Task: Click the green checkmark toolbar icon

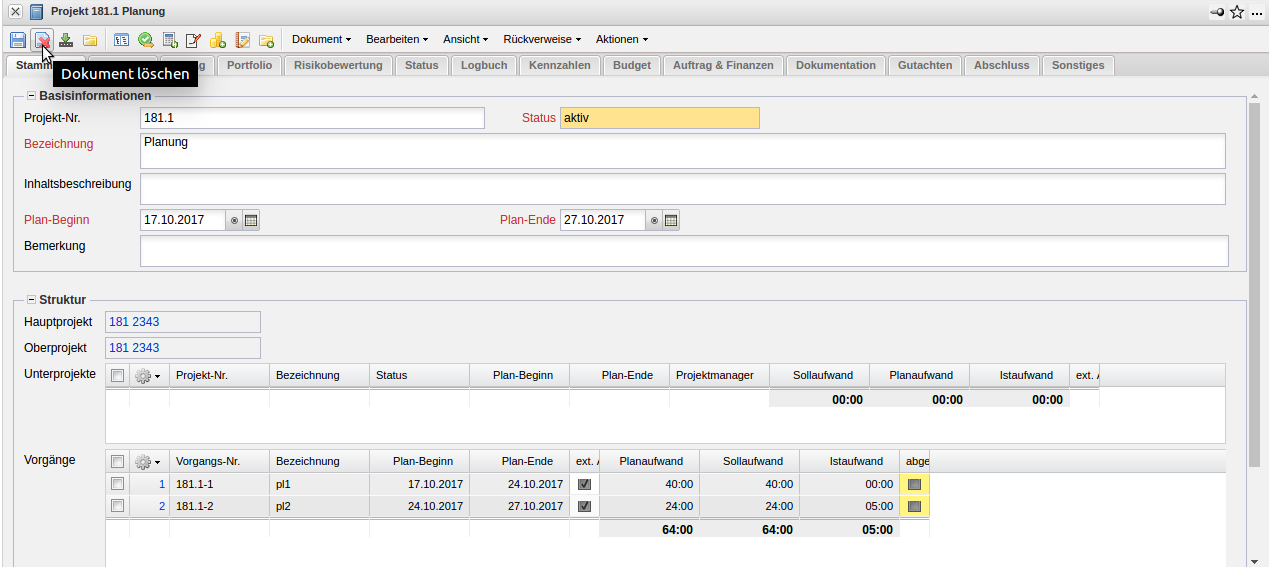Action: 146,40
